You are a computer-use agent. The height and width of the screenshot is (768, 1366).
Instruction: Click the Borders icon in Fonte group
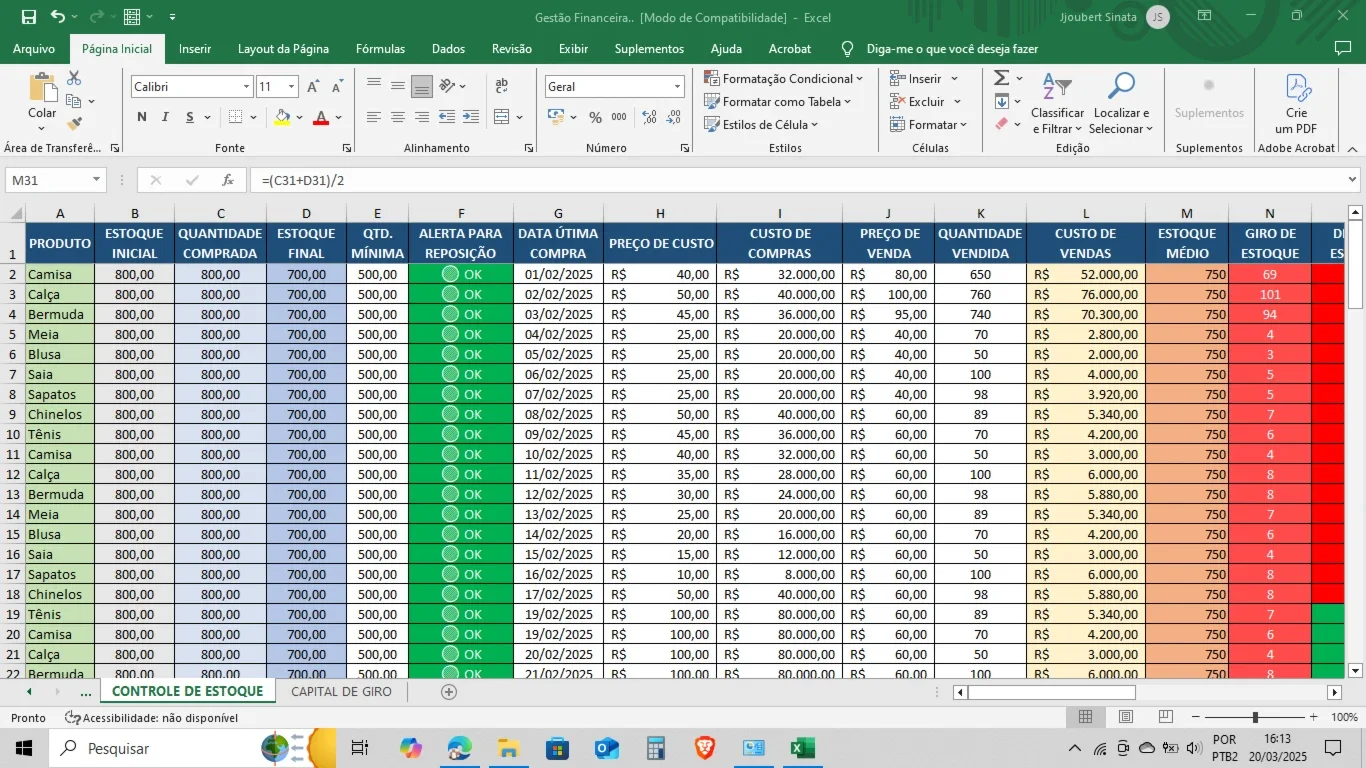(235, 117)
